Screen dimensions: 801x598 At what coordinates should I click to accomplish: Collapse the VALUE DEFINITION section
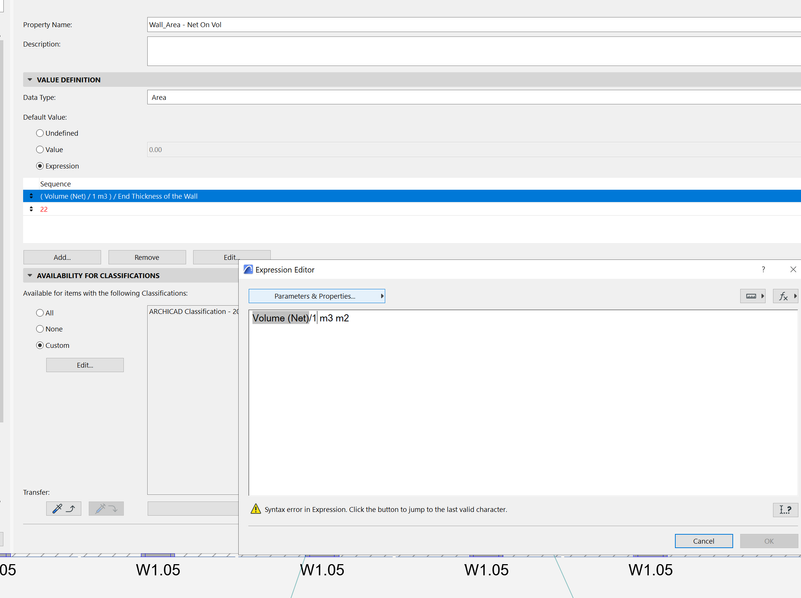30,80
